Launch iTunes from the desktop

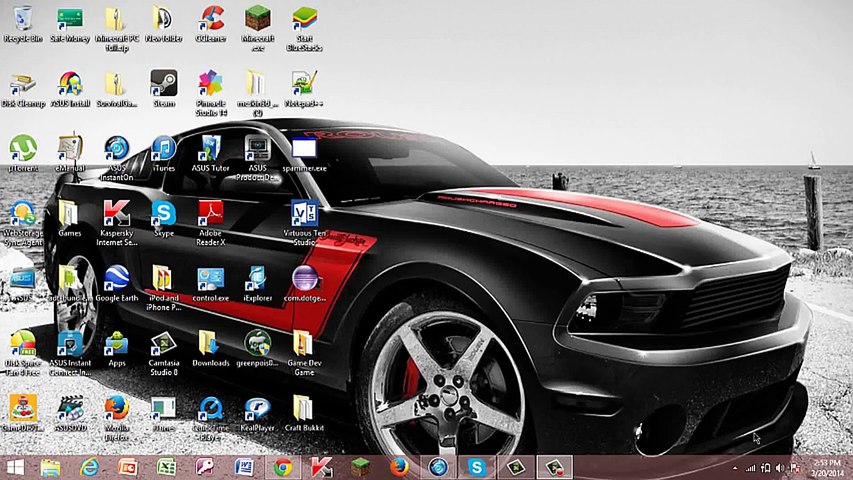tap(163, 149)
